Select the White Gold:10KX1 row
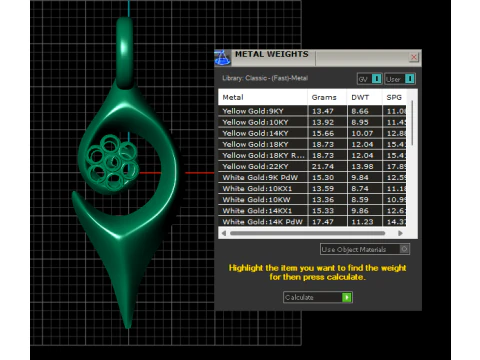The image size is (480, 360). (x=312, y=188)
